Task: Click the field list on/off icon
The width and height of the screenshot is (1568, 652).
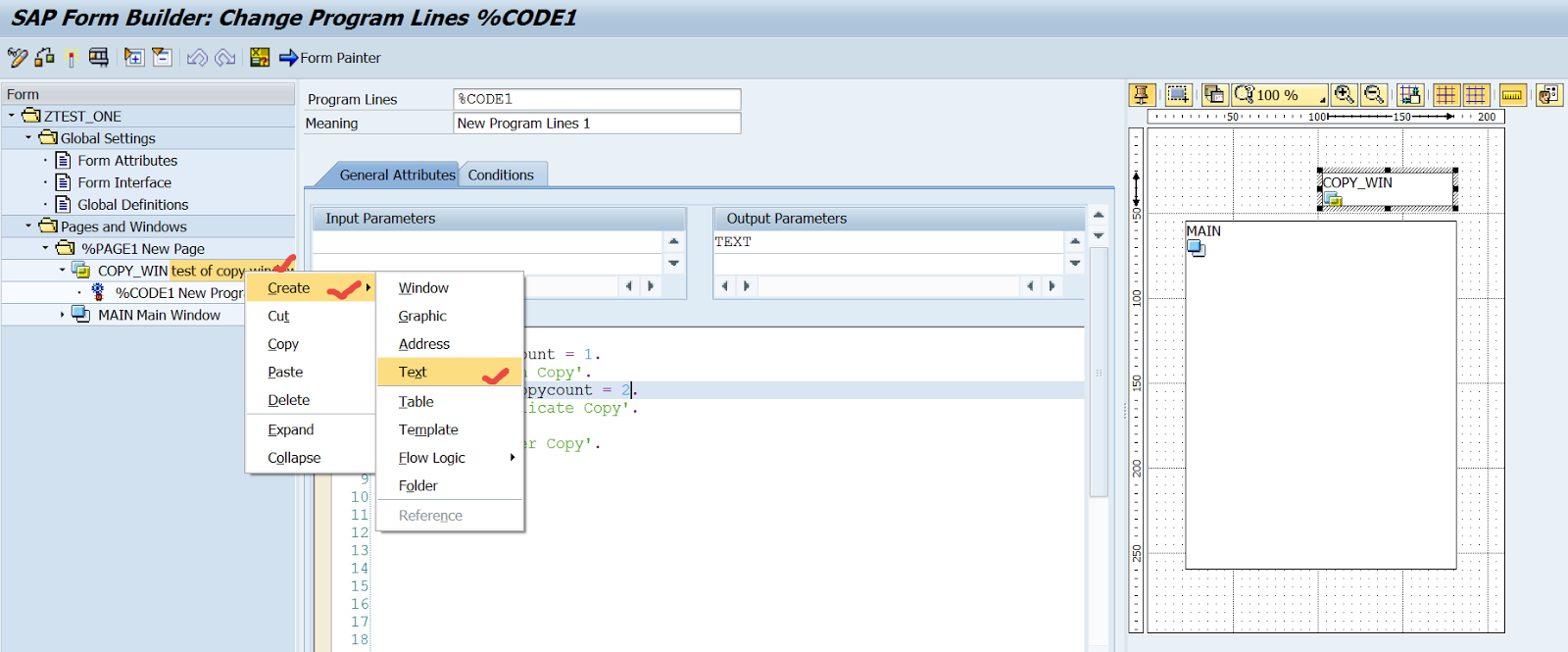Action: click(x=260, y=58)
